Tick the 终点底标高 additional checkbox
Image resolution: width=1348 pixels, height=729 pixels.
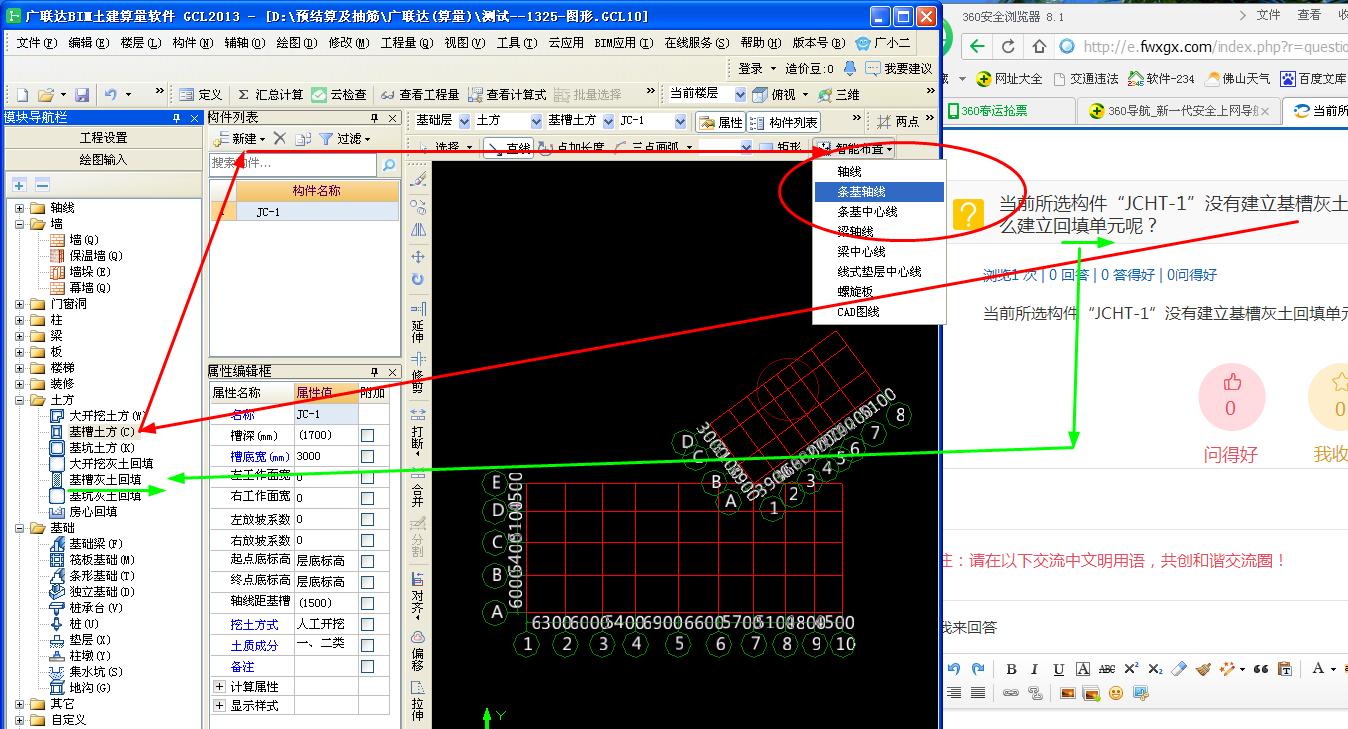coord(368,583)
